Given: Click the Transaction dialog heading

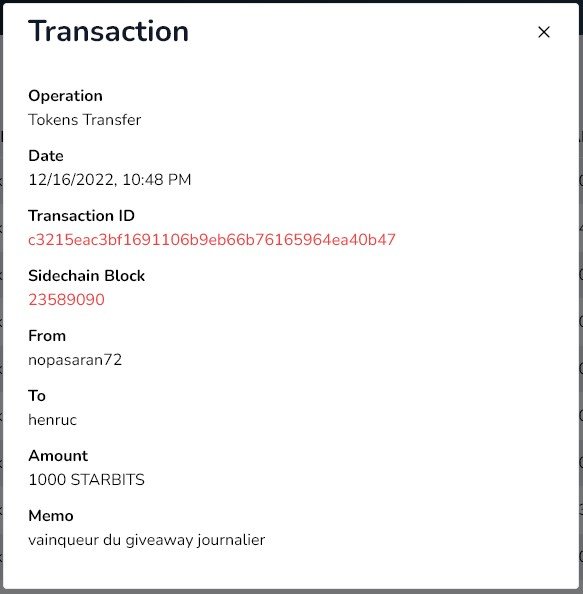Looking at the screenshot, I should pyautogui.click(x=108, y=31).
